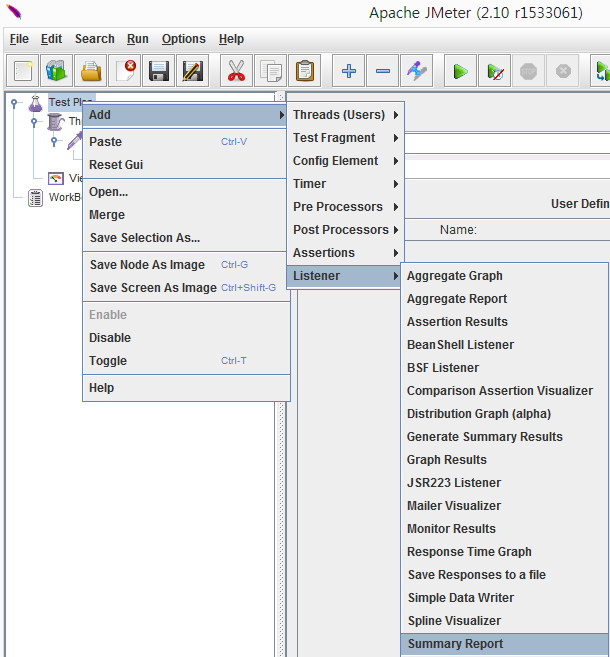Expand the Assertions submenu

[x=345, y=253]
